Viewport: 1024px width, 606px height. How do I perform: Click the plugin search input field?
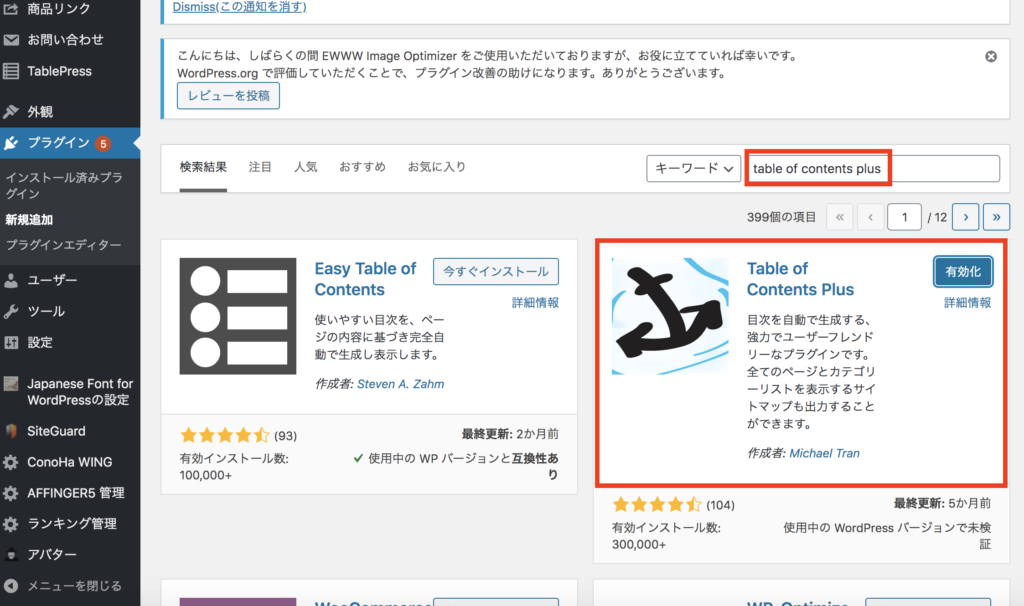point(874,168)
